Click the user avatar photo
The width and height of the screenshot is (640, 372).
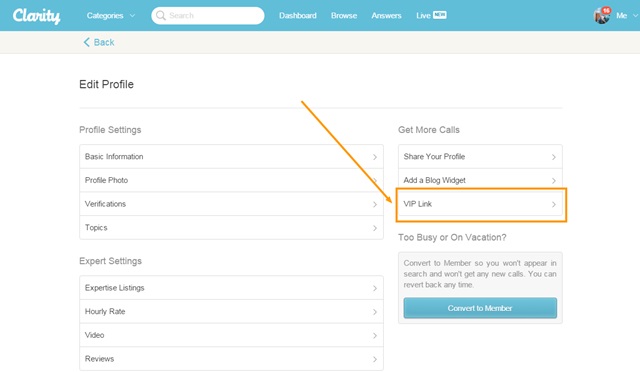pyautogui.click(x=601, y=16)
